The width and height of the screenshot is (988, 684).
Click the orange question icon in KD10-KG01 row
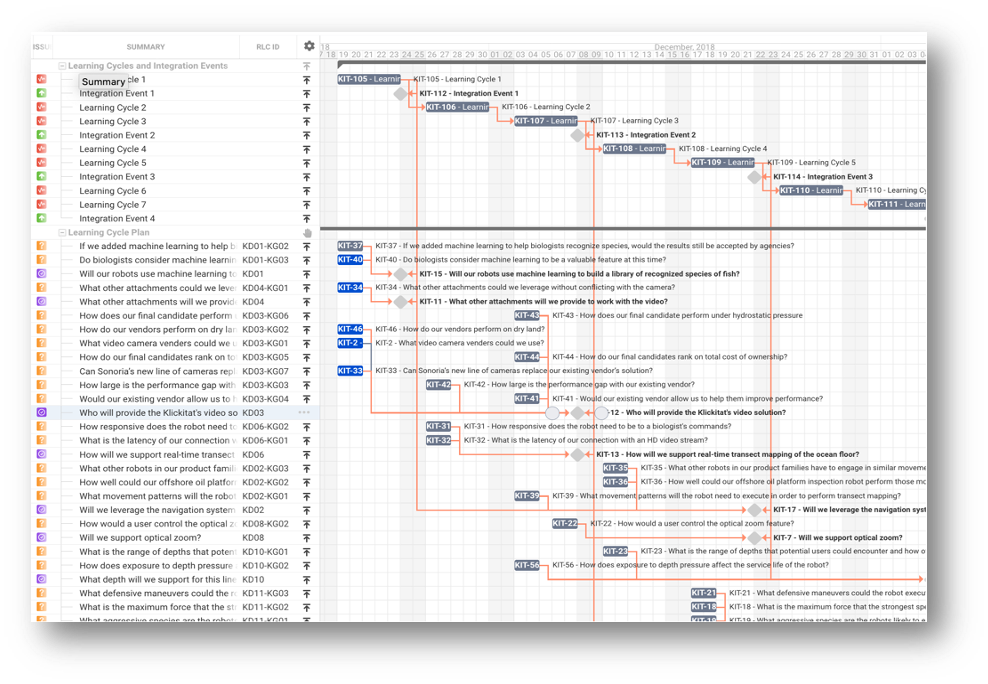pos(42,551)
